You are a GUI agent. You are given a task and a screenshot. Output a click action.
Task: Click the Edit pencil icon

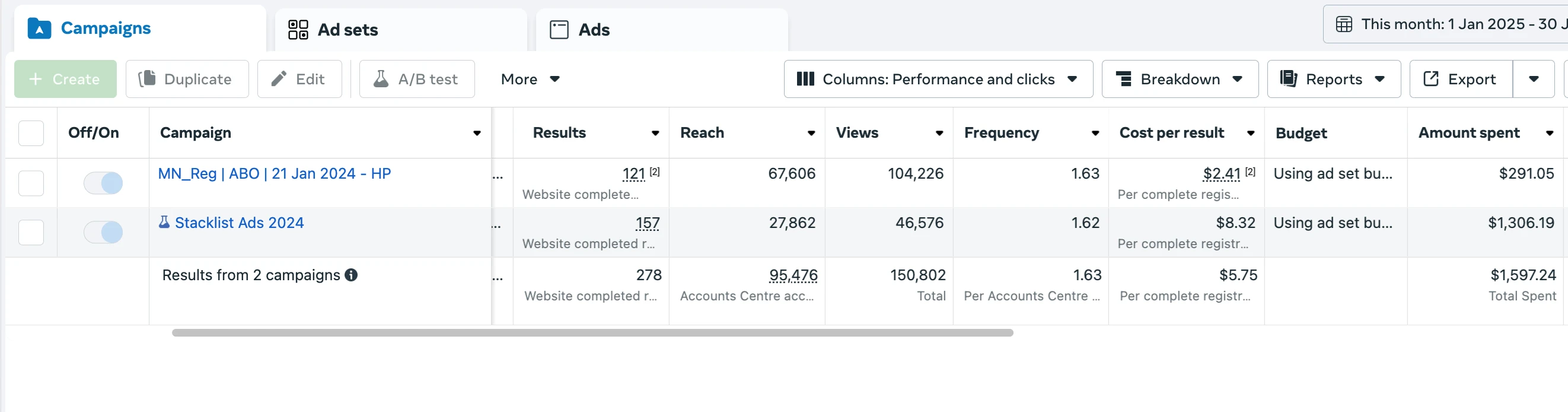tap(279, 79)
